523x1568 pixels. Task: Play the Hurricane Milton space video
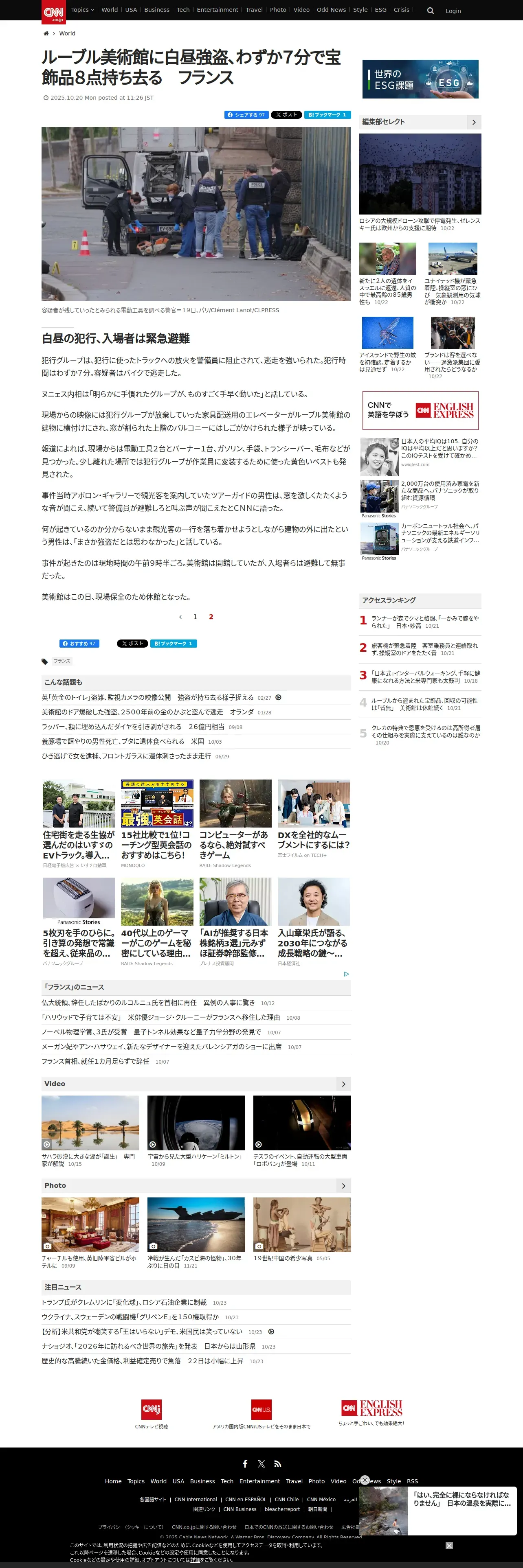tap(196, 1123)
